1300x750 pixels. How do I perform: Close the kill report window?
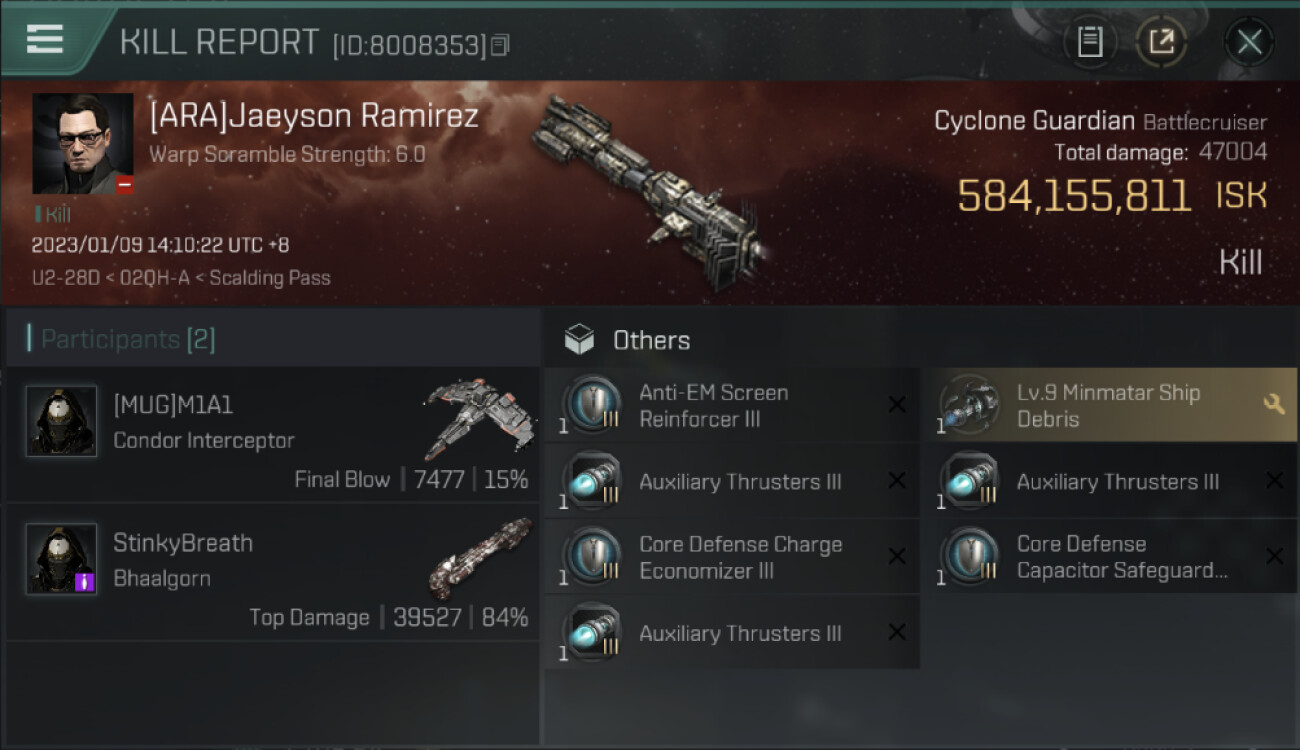coord(1249,42)
